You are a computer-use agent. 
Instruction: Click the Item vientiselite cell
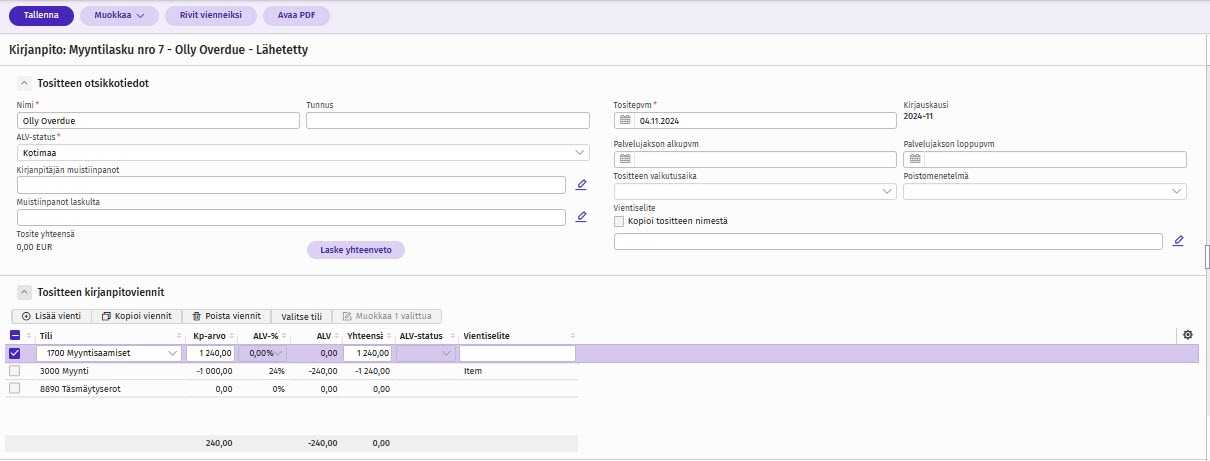473,371
